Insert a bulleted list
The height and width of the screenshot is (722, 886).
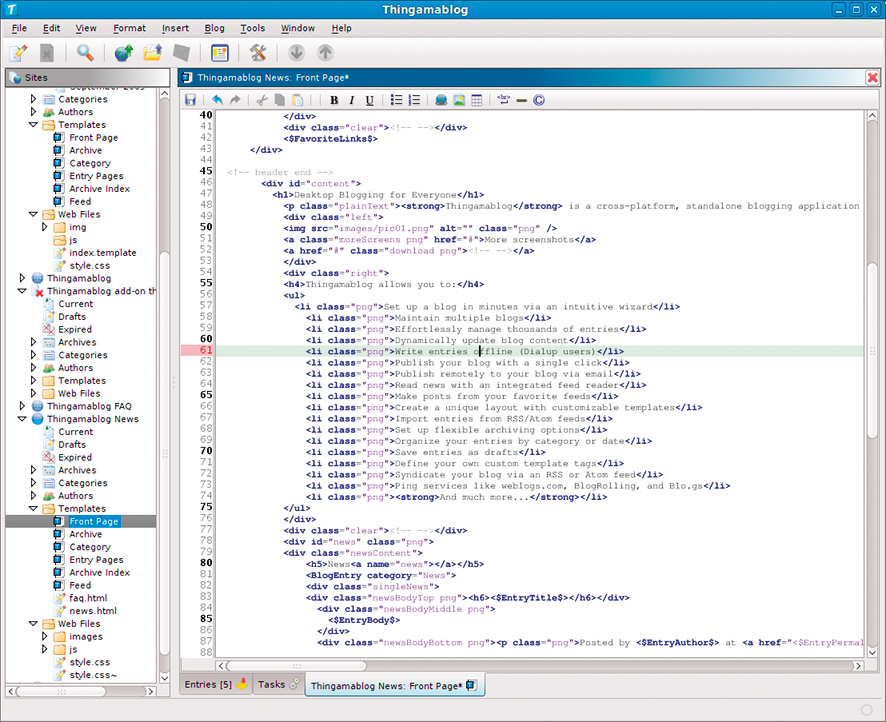(397, 100)
